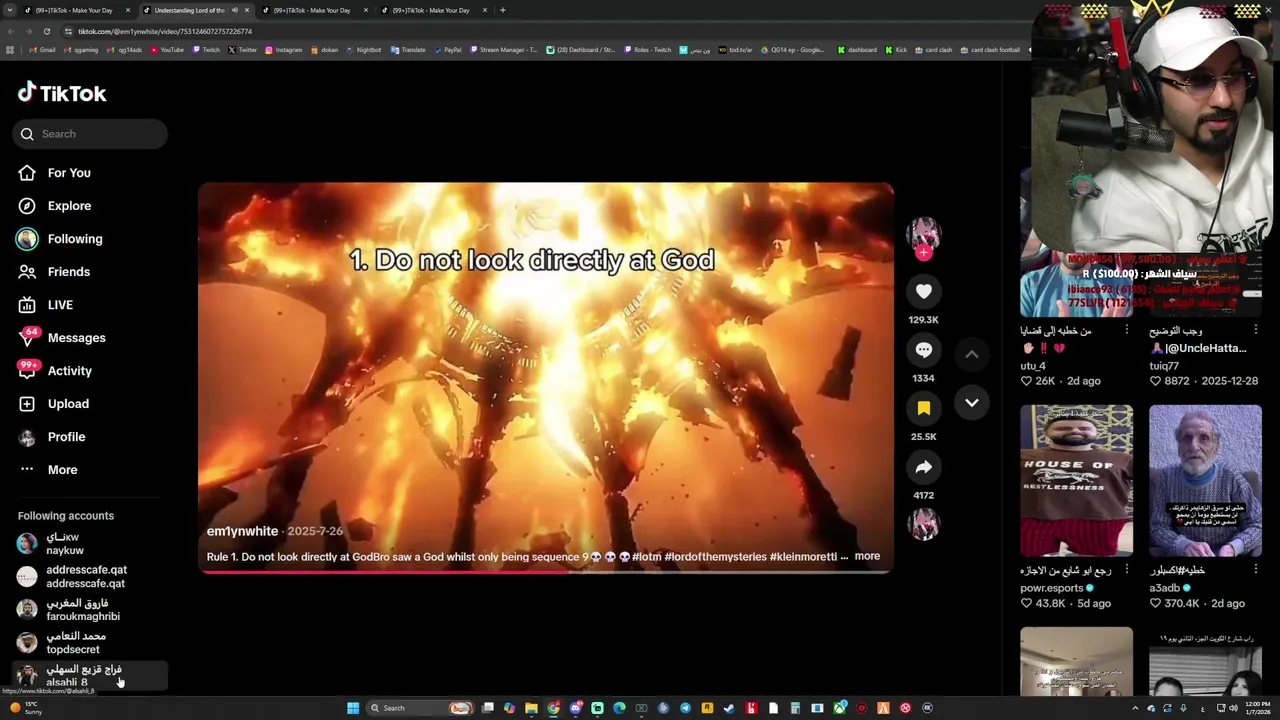1280x720 pixels.
Task: Open the Friends page
Action: (69, 272)
